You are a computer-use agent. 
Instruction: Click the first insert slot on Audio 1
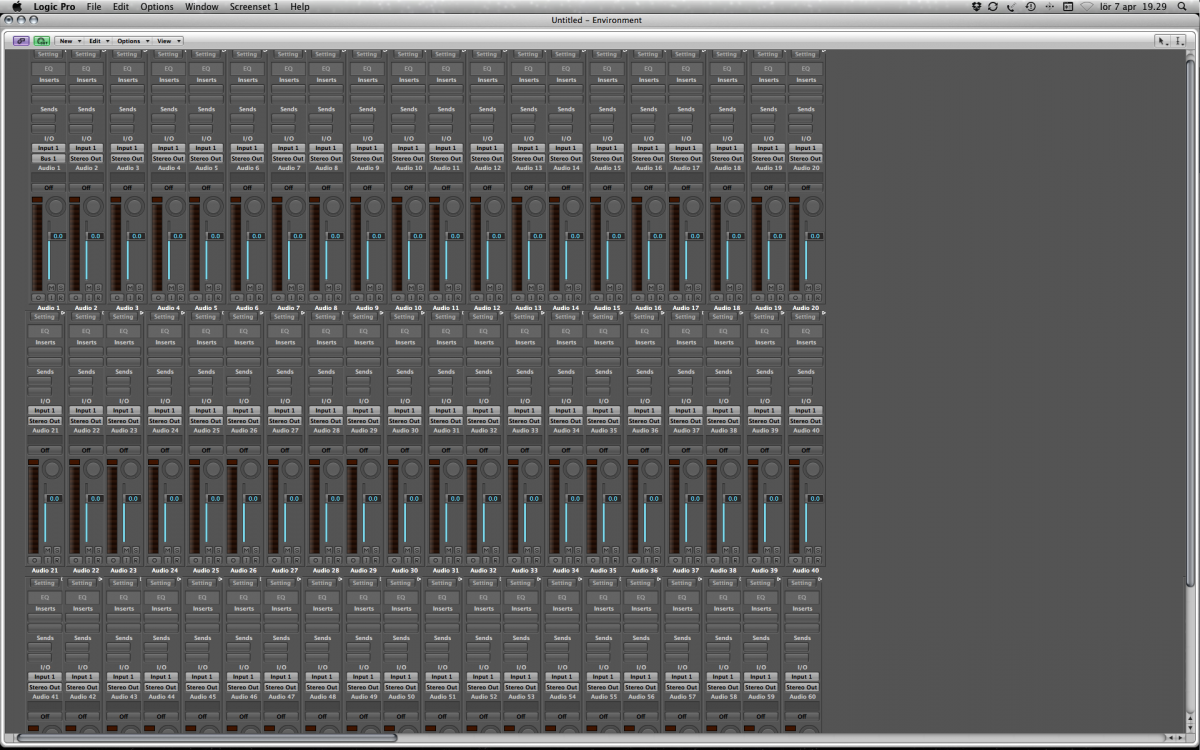(46, 89)
